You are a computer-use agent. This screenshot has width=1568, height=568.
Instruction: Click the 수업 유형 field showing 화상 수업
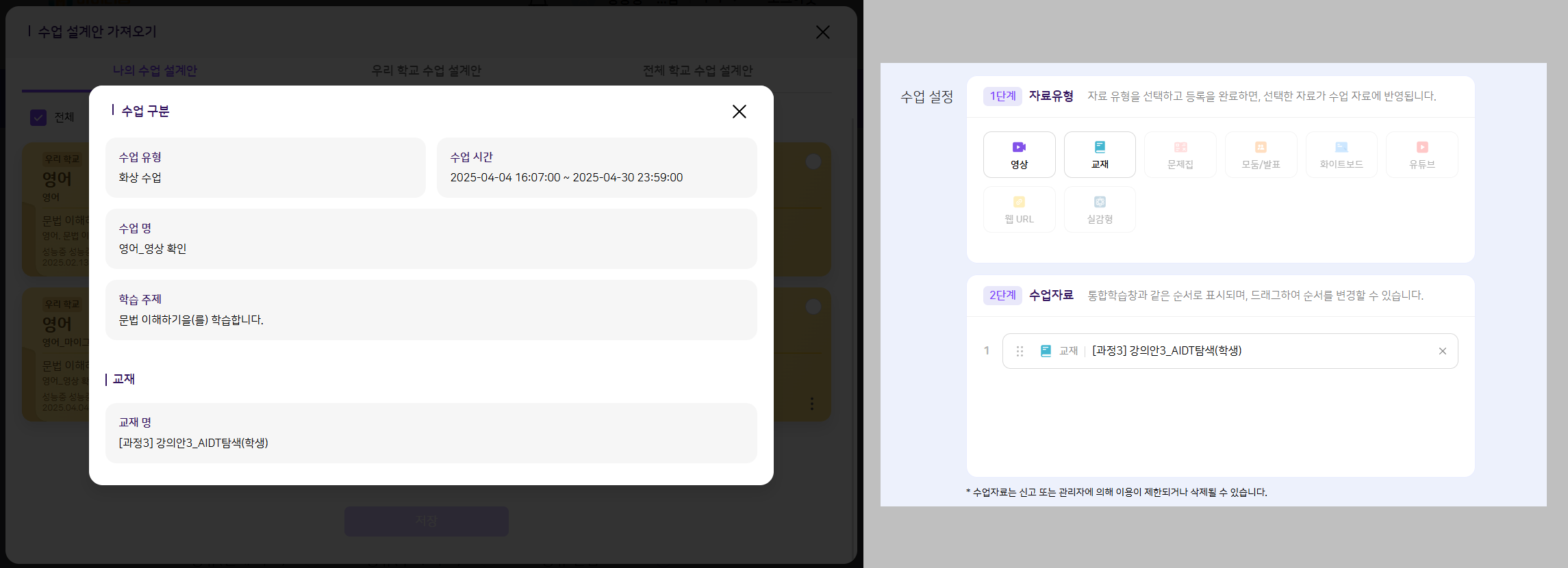point(266,168)
